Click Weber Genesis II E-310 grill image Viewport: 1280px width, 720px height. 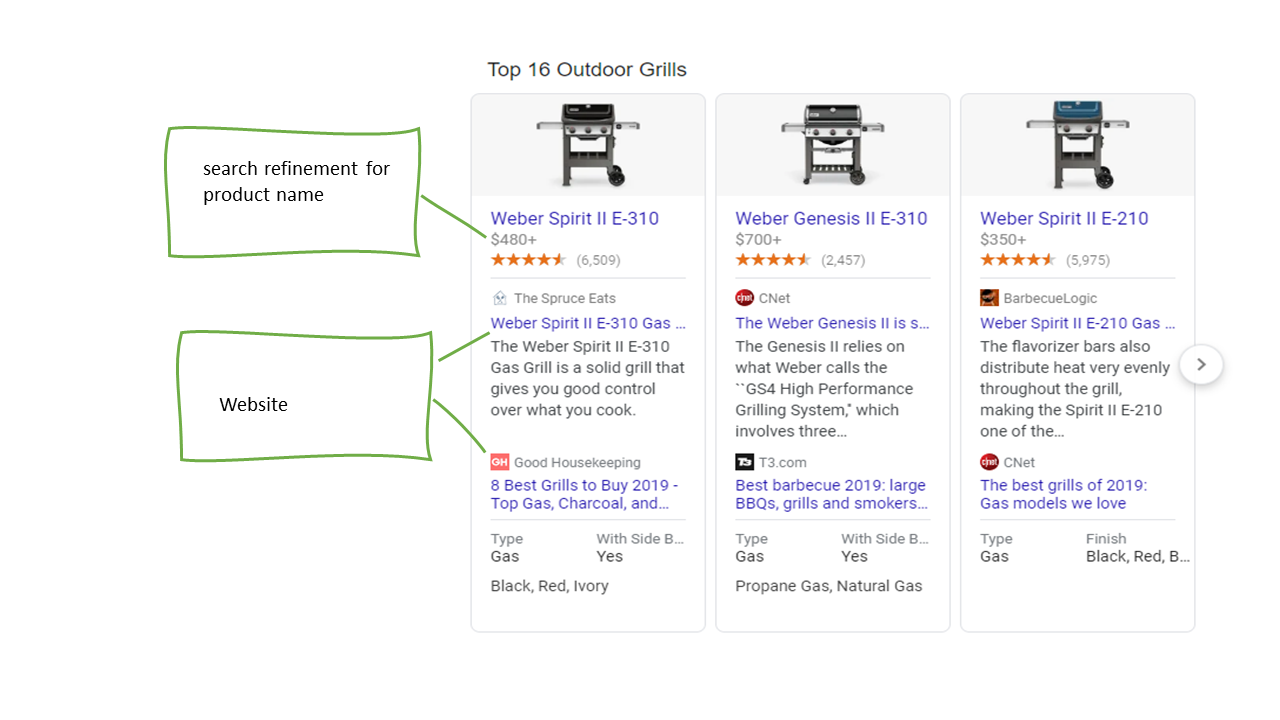point(833,145)
